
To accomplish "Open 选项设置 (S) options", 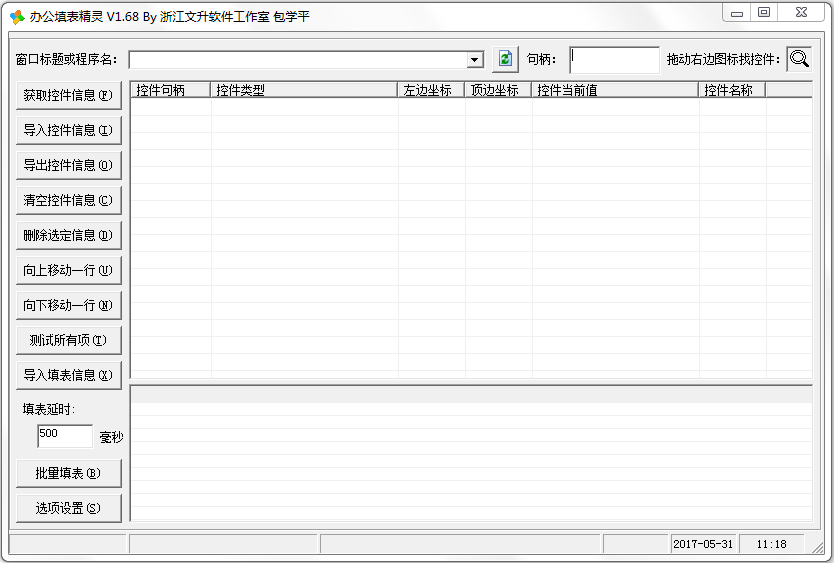I will [69, 508].
